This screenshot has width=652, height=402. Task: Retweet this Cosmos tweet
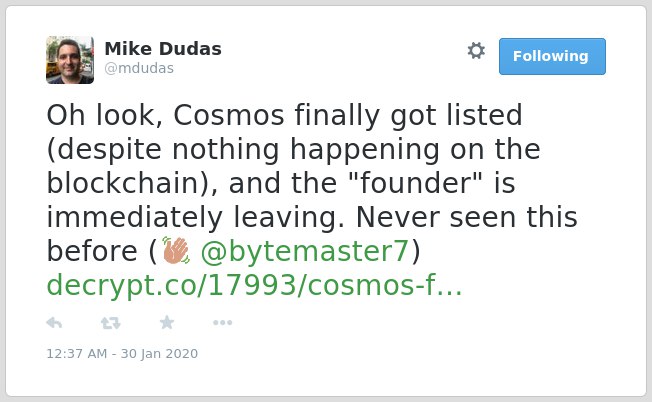[x=111, y=323]
